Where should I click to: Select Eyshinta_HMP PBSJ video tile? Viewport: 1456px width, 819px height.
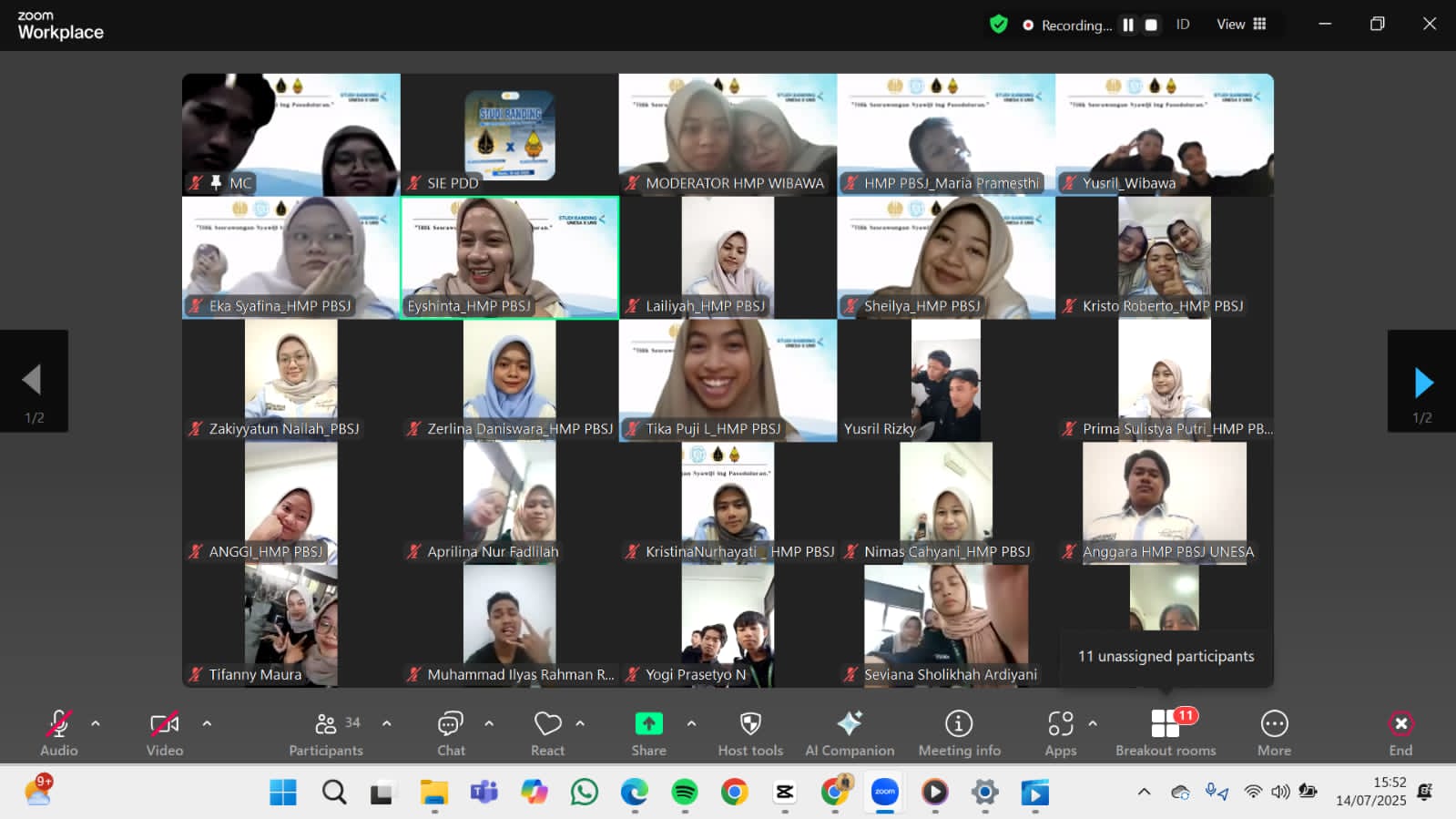click(509, 258)
